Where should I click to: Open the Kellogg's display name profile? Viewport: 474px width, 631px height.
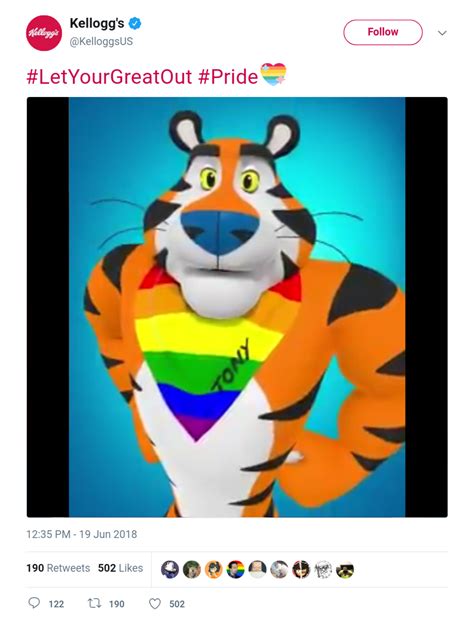point(97,24)
